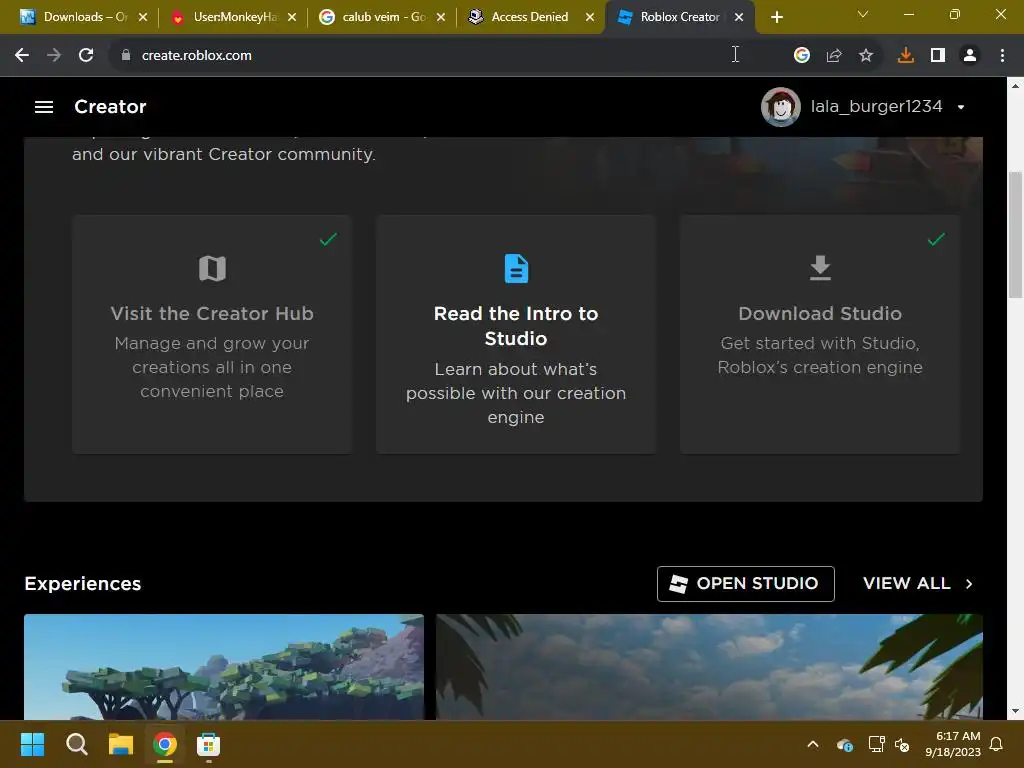Show hidden system tray icons
1024x768 pixels.
(x=813, y=744)
